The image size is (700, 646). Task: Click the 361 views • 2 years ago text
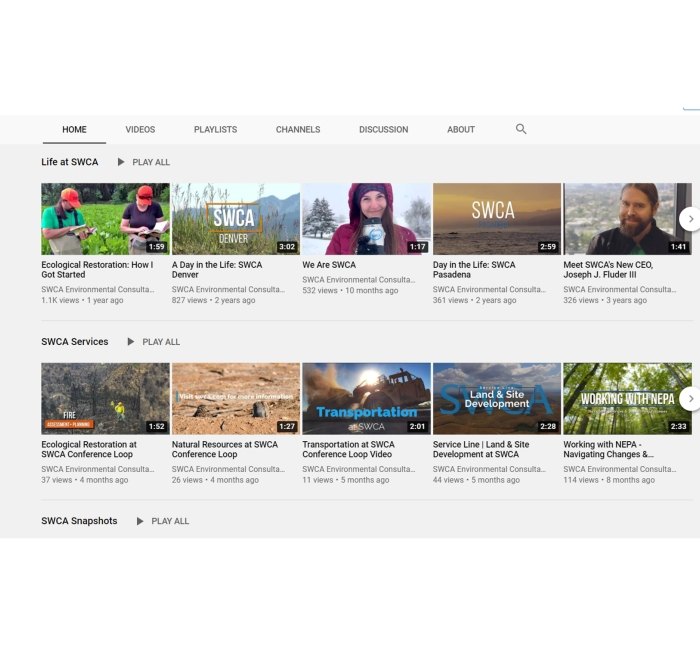pos(475,300)
